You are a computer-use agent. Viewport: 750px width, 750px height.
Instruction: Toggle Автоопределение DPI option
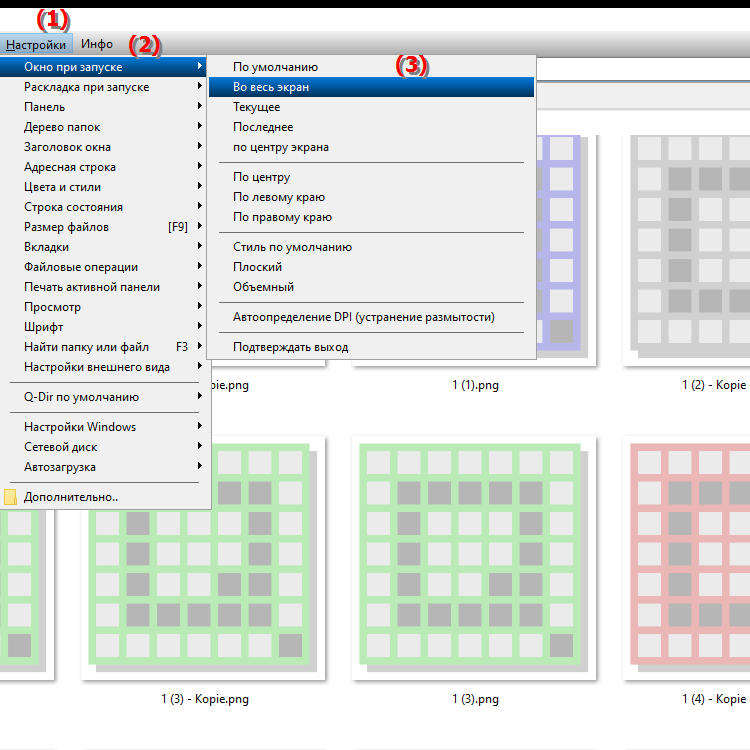[371, 317]
